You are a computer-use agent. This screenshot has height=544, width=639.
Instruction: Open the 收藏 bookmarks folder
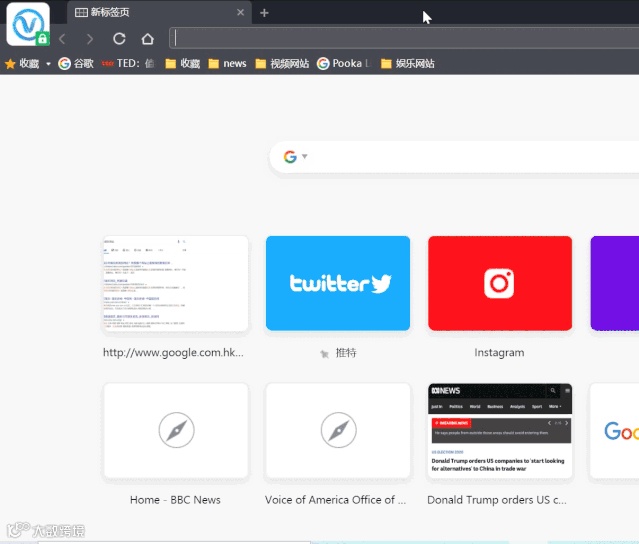(x=183, y=64)
